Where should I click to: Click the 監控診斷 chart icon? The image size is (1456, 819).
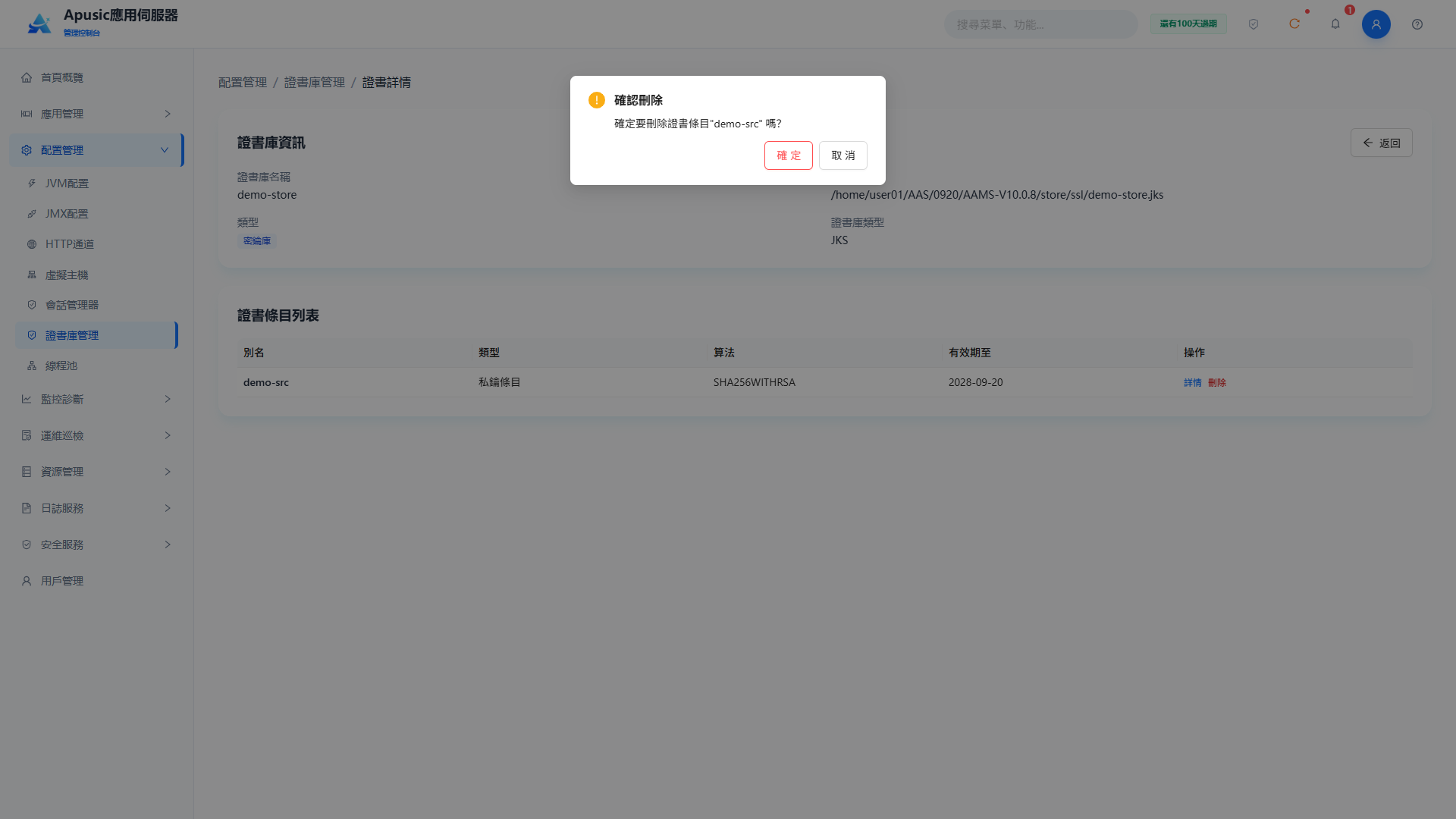(27, 399)
